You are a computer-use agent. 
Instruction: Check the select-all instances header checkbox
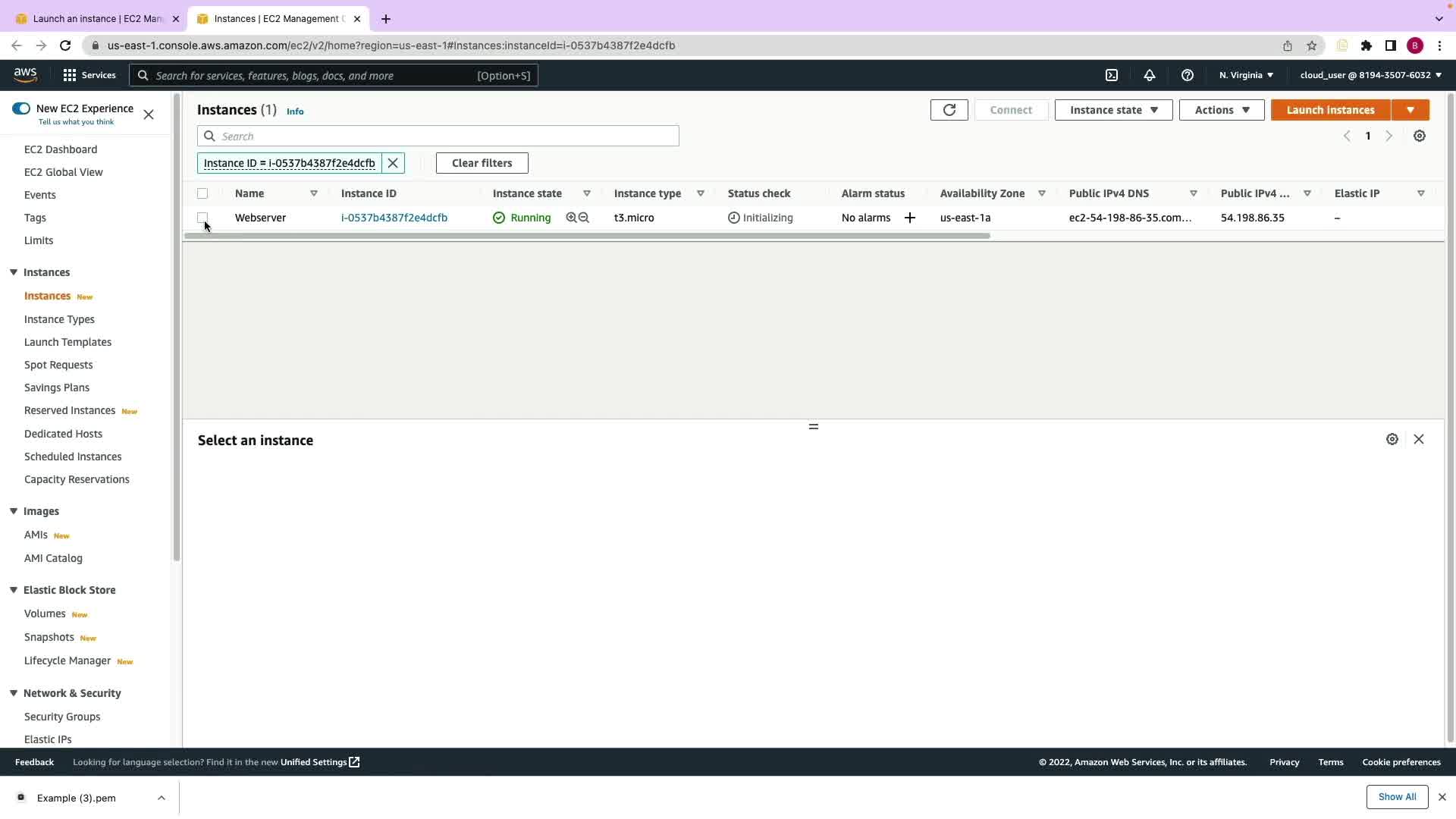(202, 193)
